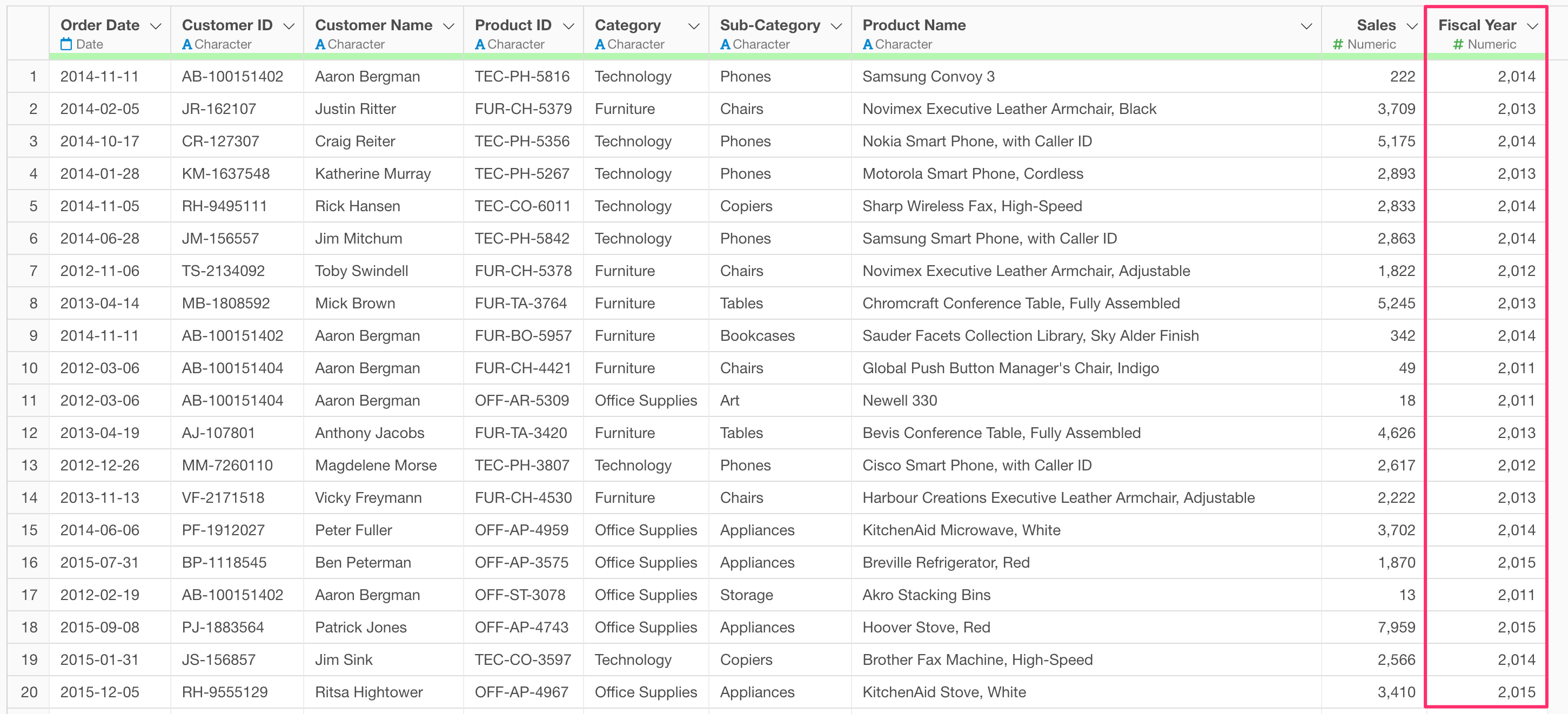Select the Sub-Category column header label
The height and width of the screenshot is (714, 1568).
click(769, 25)
